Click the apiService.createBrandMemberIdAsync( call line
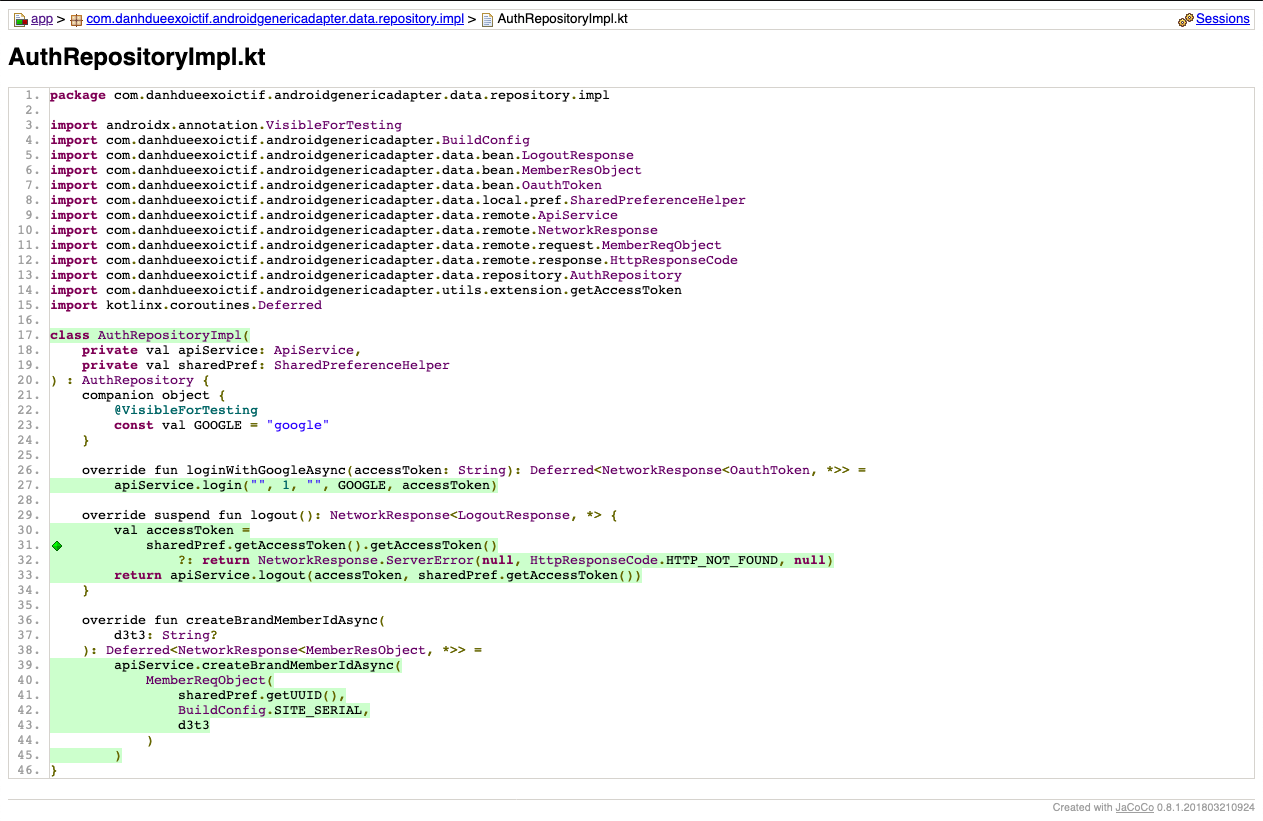This screenshot has width=1263, height=821. [258, 666]
